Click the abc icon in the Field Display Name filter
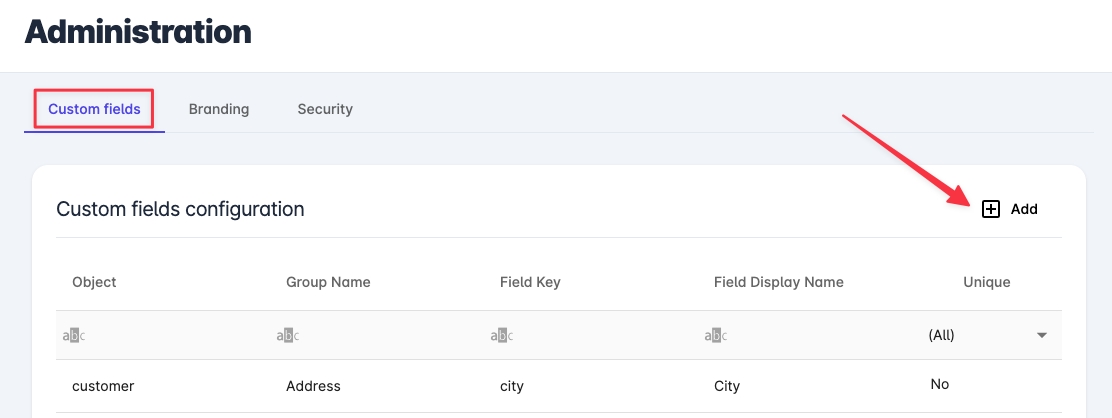This screenshot has height=418, width=1112. point(716,336)
